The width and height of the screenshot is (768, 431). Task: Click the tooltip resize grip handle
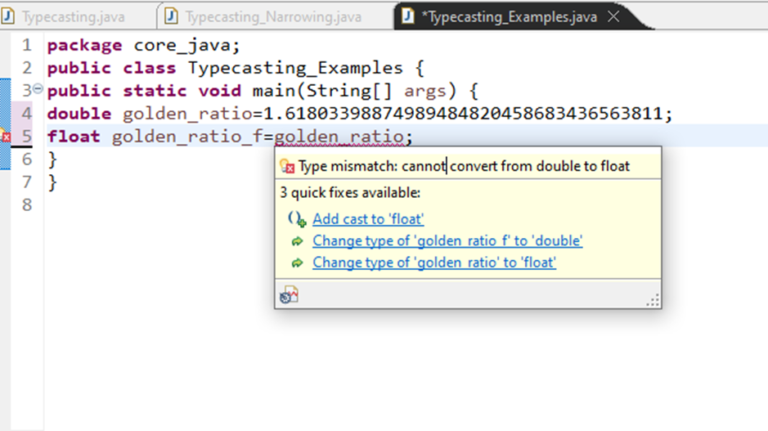click(653, 300)
